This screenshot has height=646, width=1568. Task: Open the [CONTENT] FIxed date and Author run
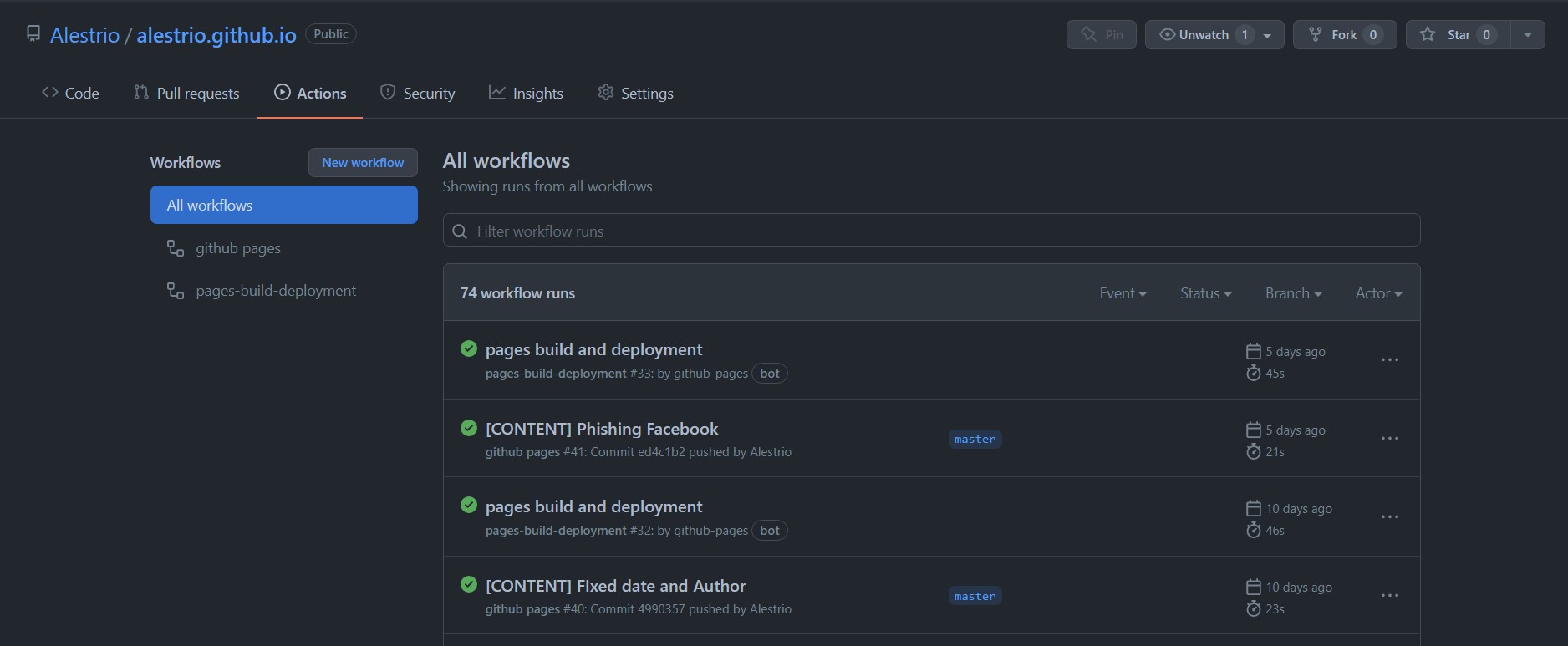click(615, 586)
